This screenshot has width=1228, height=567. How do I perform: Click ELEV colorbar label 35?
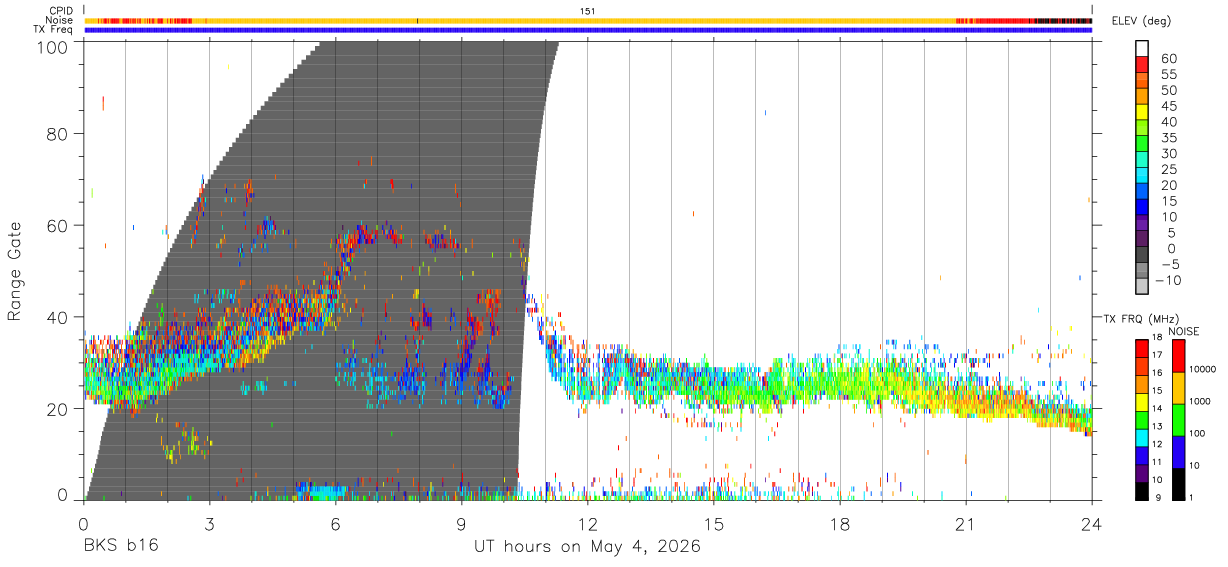pos(1168,138)
